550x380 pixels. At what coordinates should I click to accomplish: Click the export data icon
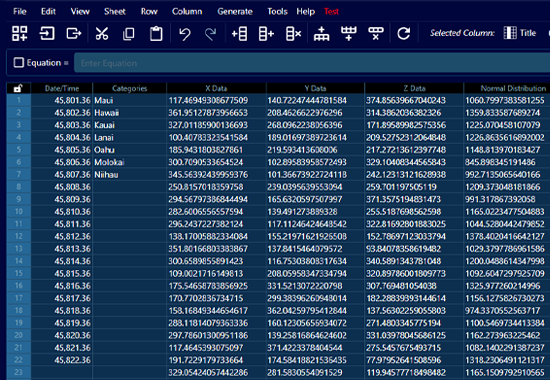click(74, 33)
